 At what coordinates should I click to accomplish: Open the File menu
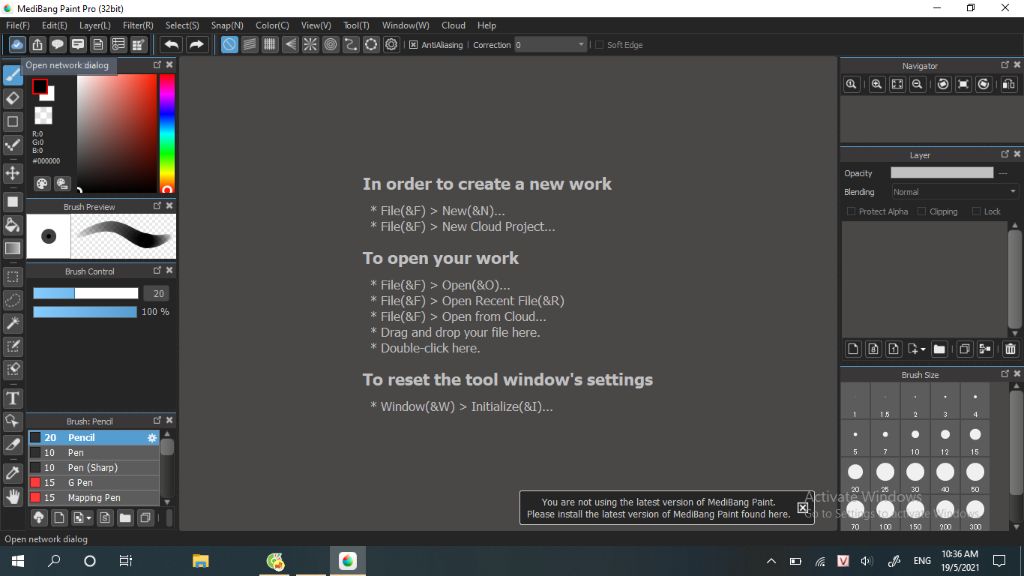coord(18,25)
